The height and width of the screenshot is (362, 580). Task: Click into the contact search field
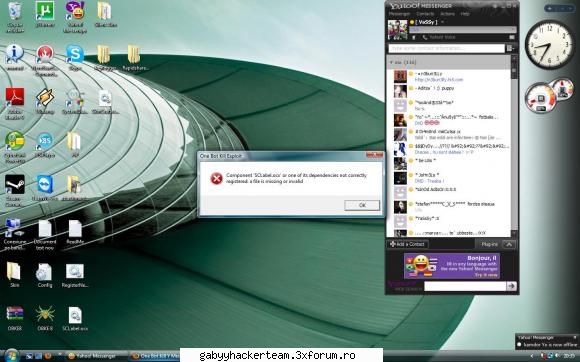click(x=446, y=48)
